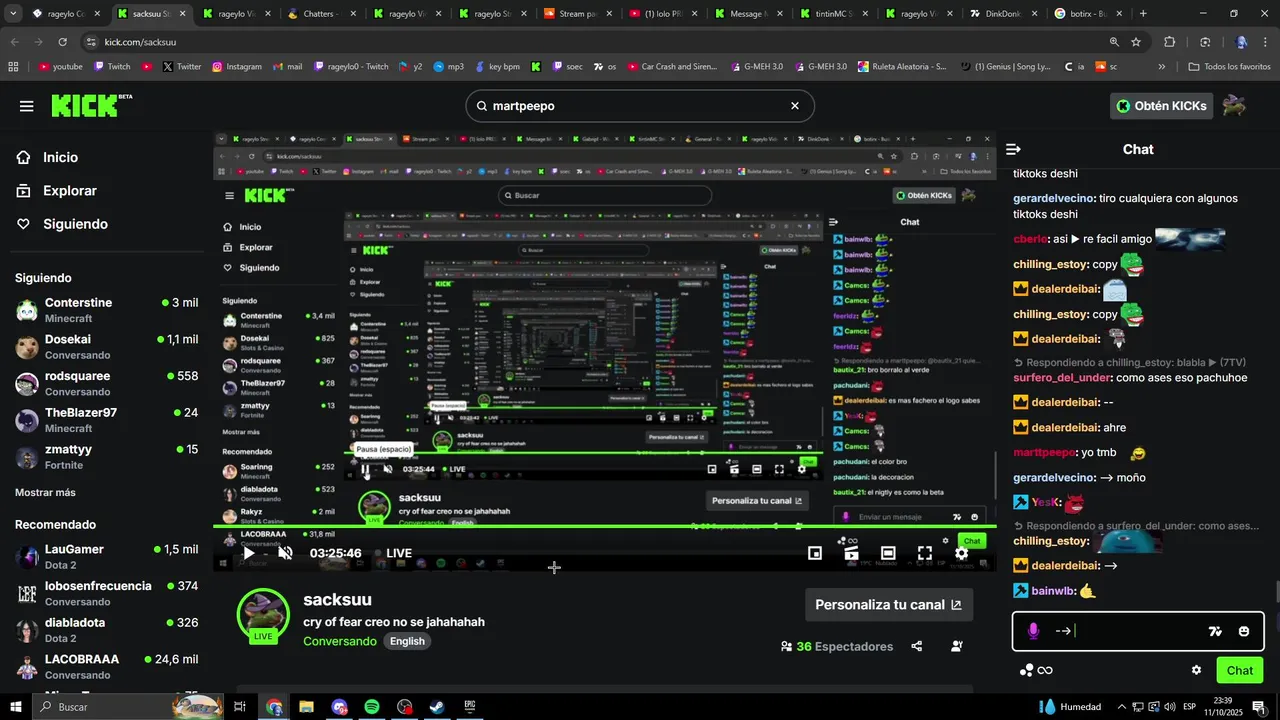This screenshot has height=720, width=1280.
Task: Click the chat panel scrollbar
Action: click(x=1275, y=592)
